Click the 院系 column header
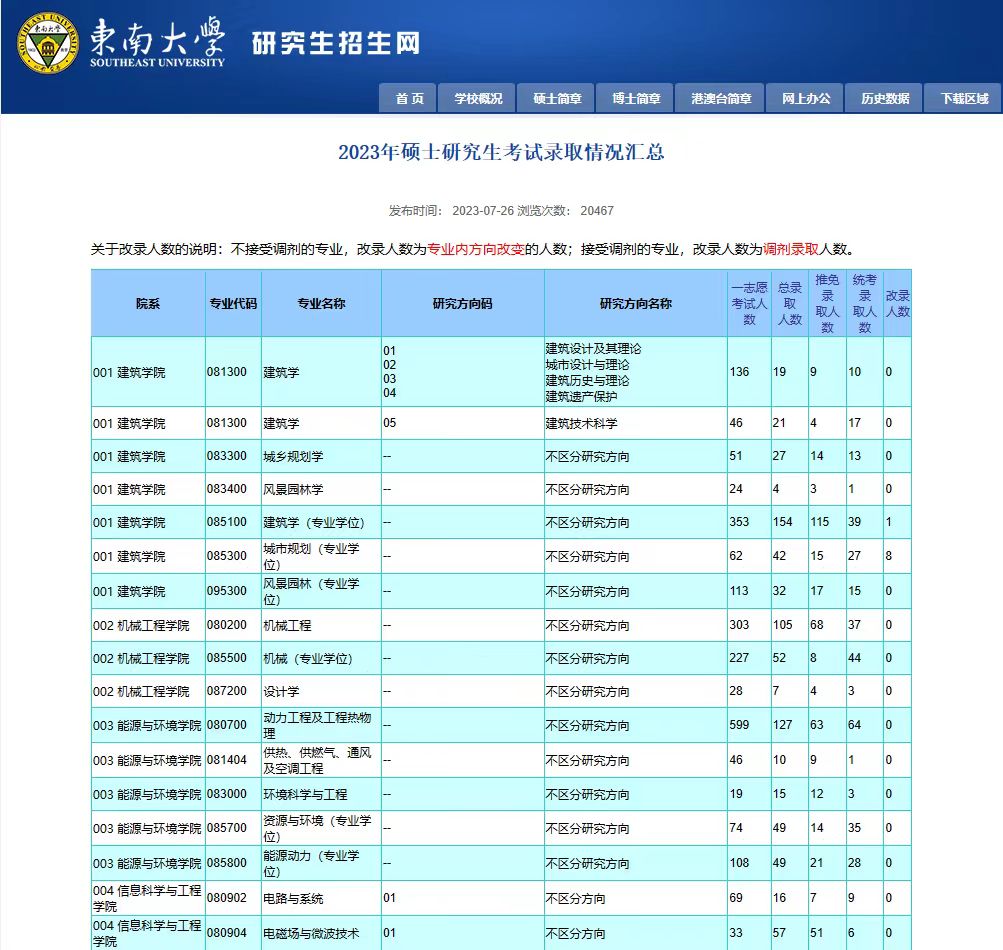 click(148, 303)
